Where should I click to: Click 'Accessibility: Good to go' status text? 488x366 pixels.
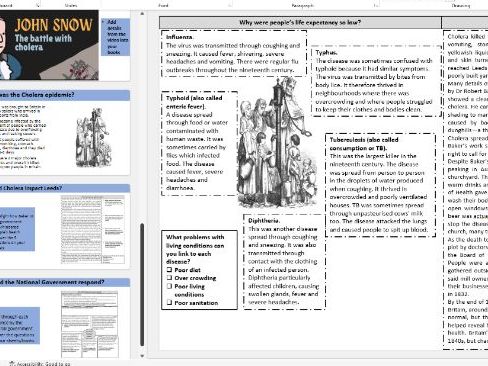44,364
